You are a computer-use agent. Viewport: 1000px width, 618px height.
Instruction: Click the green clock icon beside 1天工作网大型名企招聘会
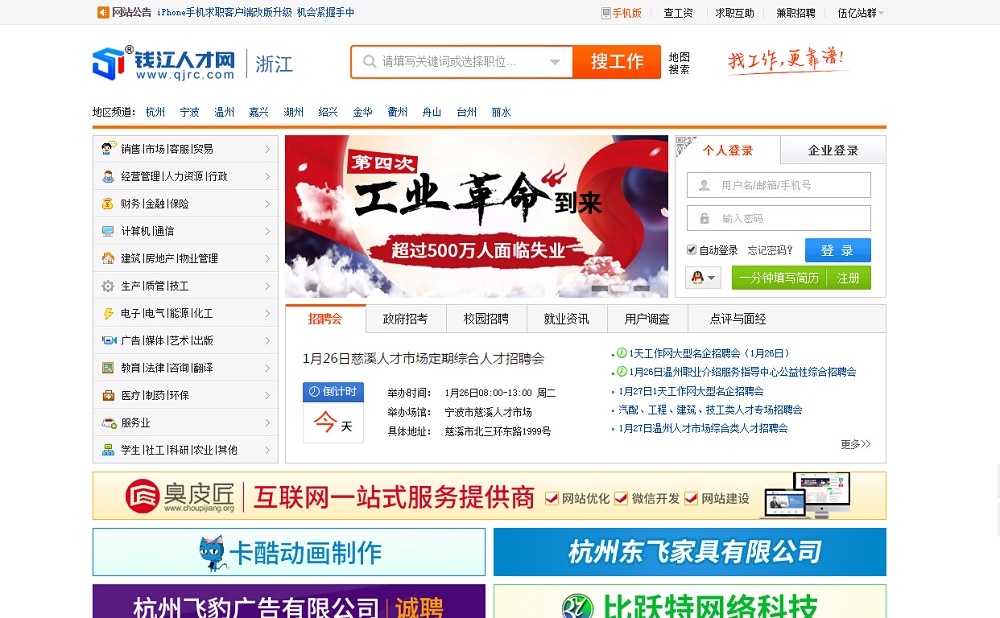point(621,353)
